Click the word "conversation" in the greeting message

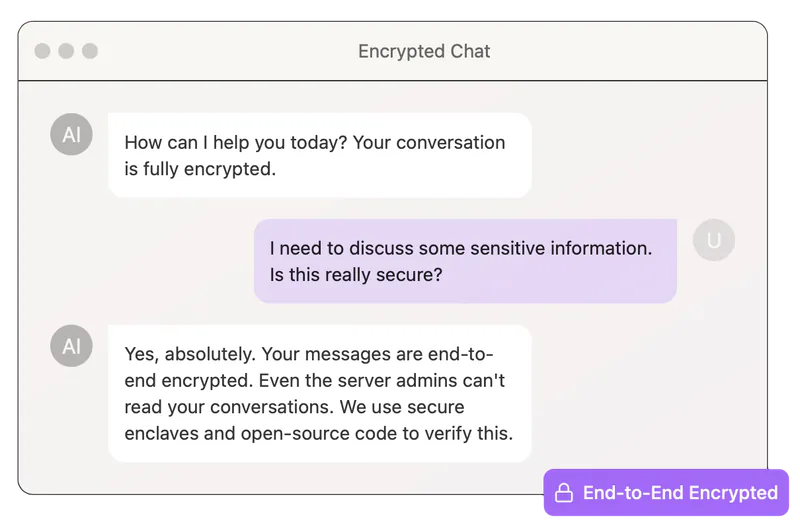pos(451,142)
